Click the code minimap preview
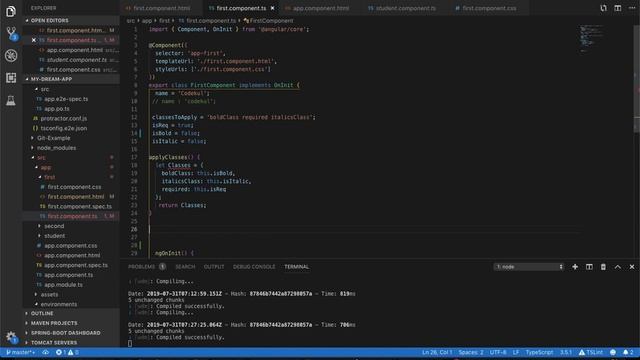640x360 pixels. point(592,38)
